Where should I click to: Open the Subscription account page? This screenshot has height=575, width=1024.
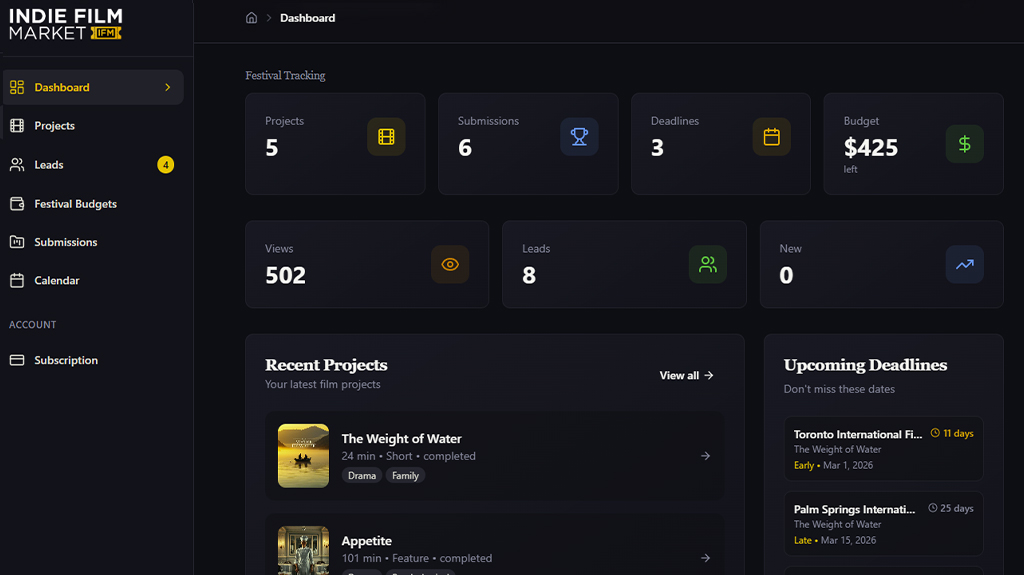pos(93,360)
